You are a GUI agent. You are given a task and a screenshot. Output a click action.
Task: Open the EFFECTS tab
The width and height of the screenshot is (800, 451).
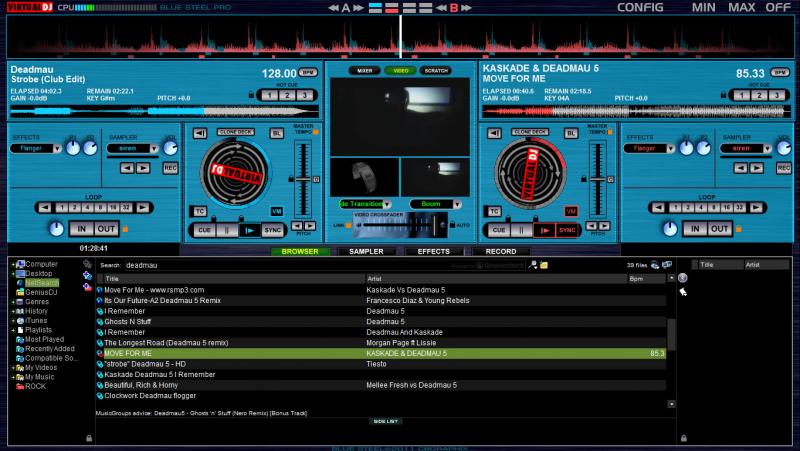434,252
